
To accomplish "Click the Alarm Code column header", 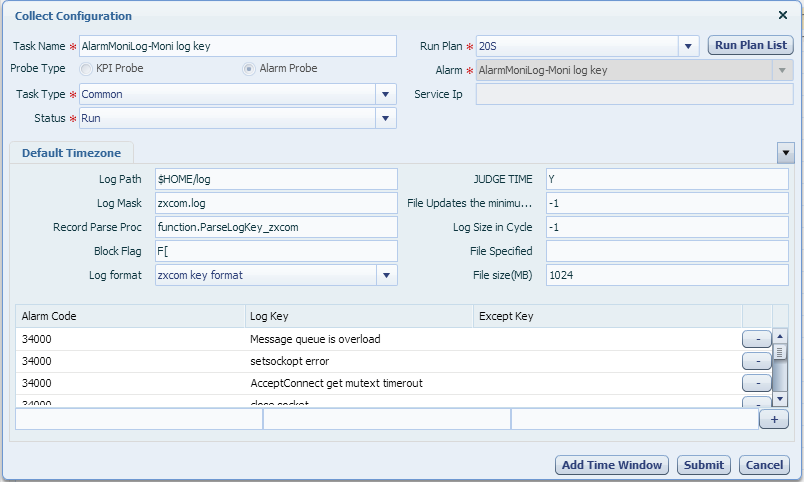I will [x=130, y=316].
